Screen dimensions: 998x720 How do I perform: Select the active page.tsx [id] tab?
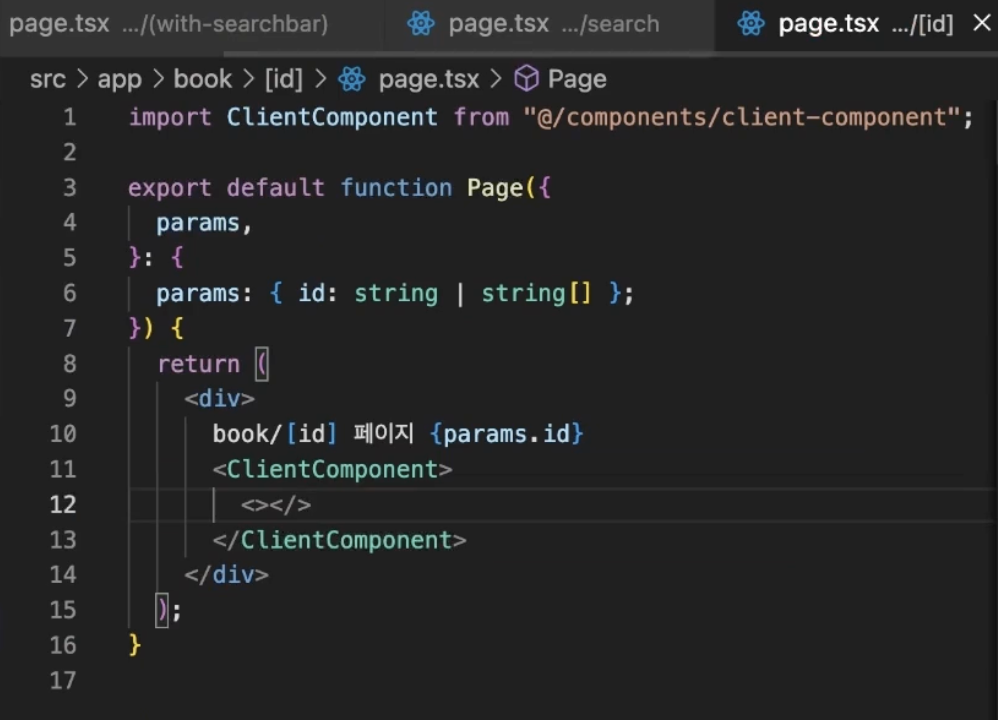click(x=856, y=24)
